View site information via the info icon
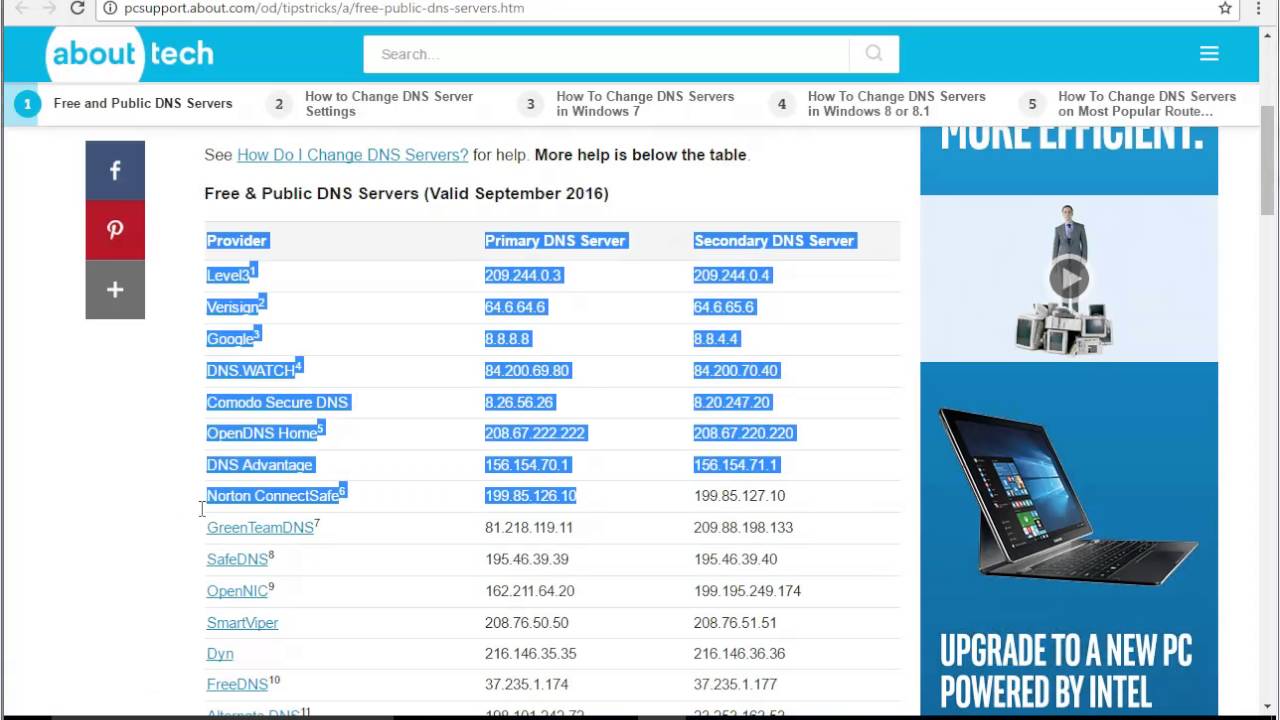The image size is (1280, 720). point(111,8)
